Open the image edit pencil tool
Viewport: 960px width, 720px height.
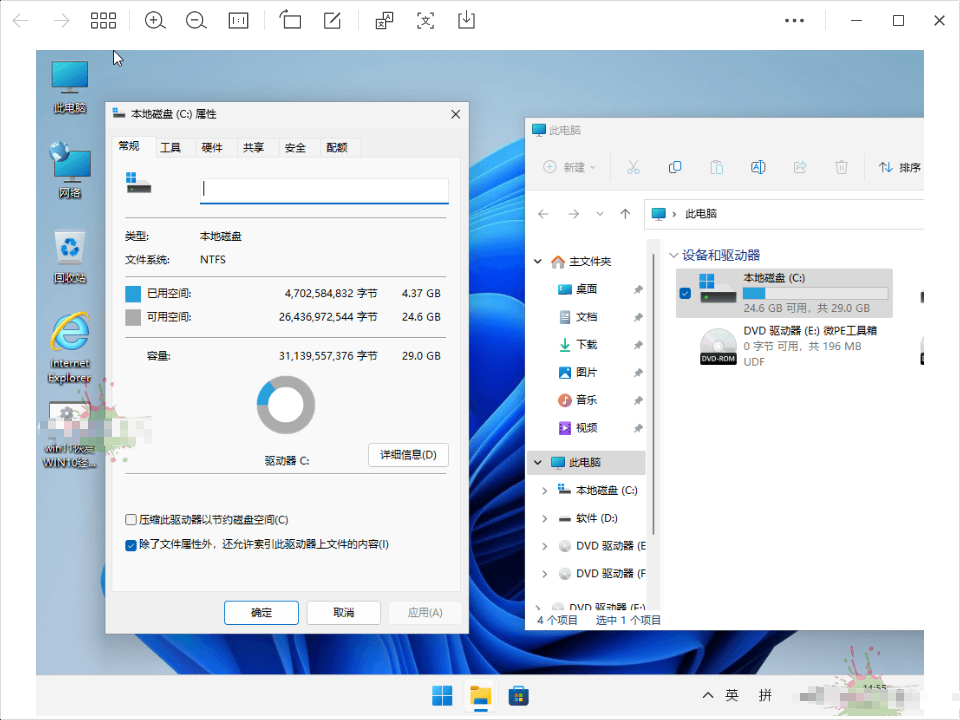pyautogui.click(x=332, y=20)
